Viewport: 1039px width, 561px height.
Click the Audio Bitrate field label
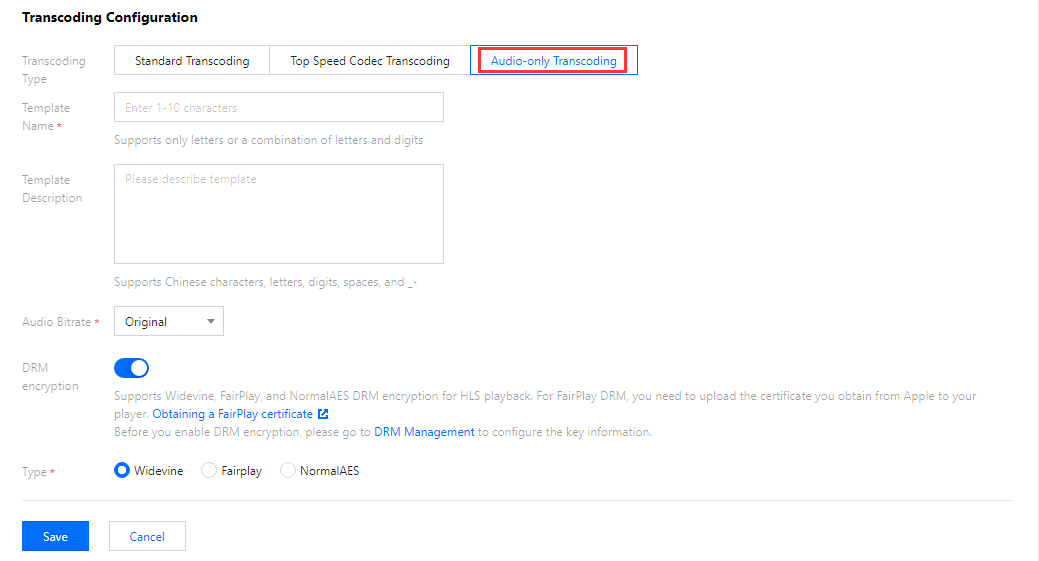[56, 322]
